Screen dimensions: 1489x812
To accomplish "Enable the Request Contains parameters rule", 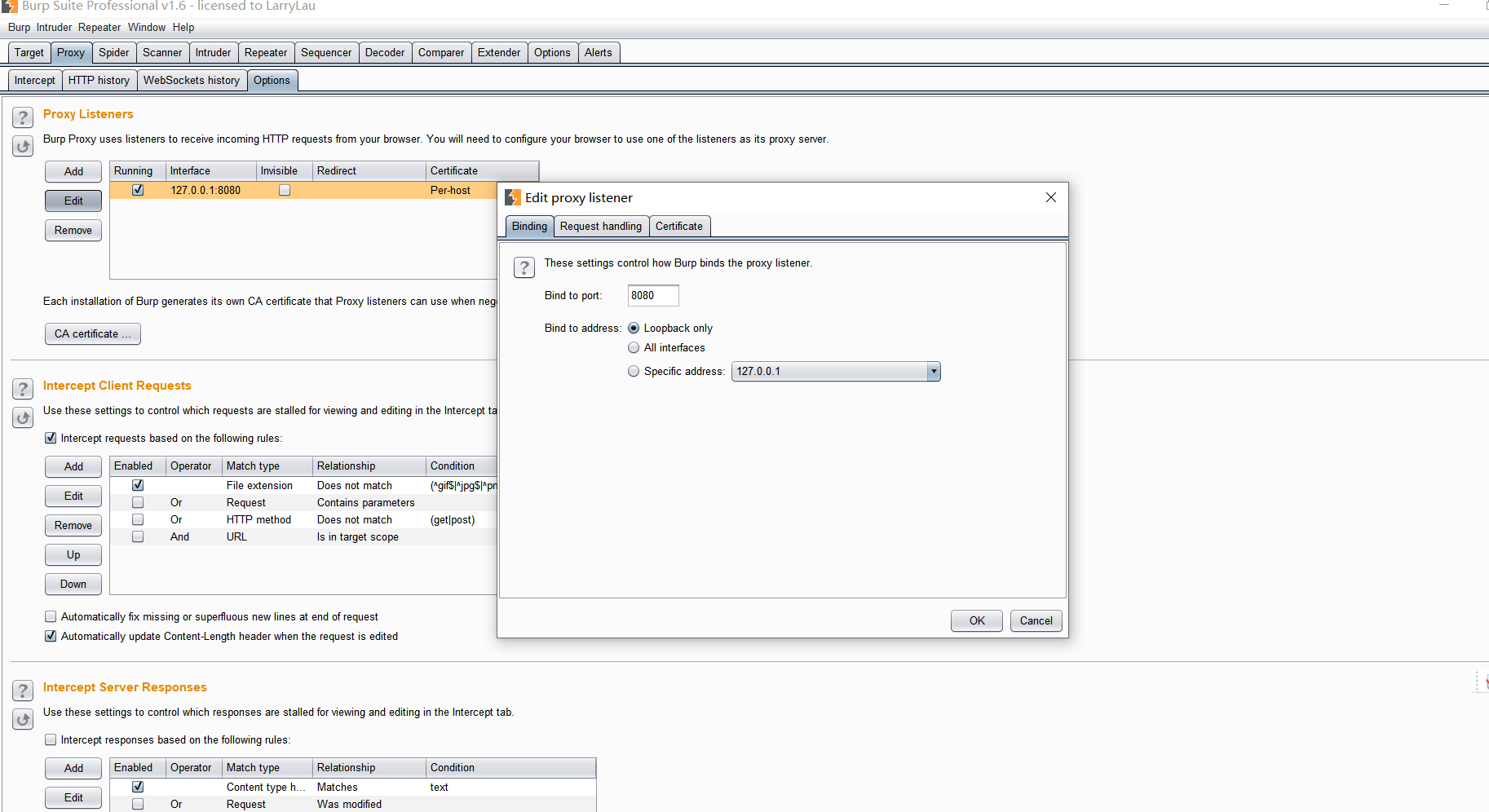I will [138, 502].
